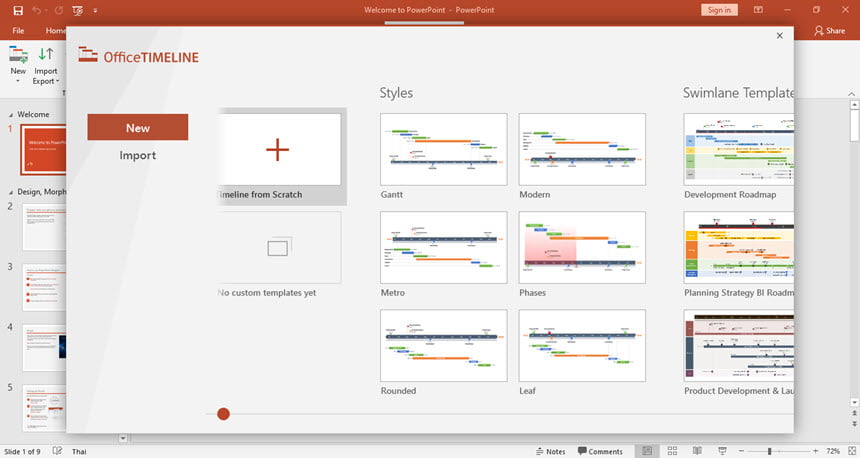
Task: Start Slide Show from status bar icon
Action: (722, 451)
